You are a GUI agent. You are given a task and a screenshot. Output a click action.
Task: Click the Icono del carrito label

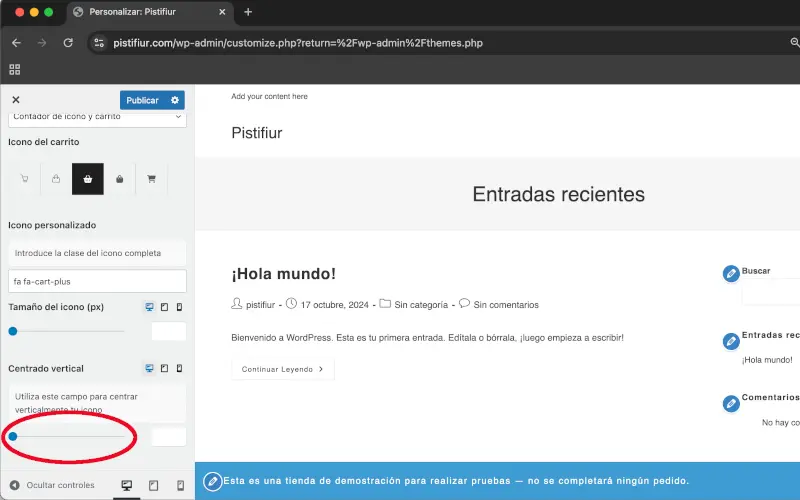coord(43,142)
